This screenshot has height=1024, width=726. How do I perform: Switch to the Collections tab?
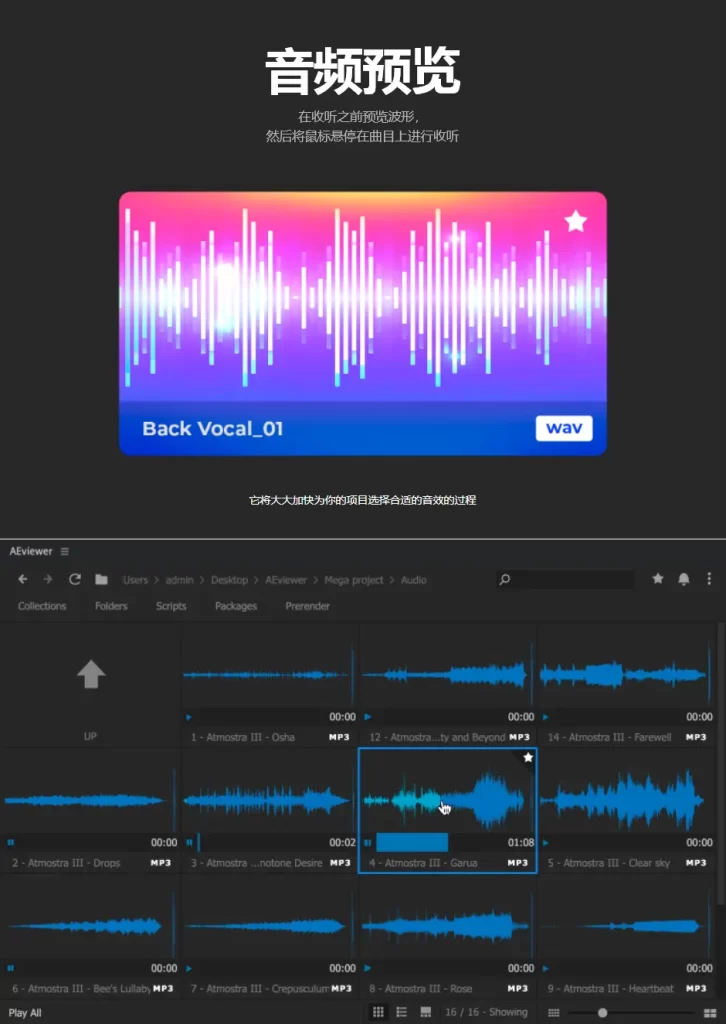pos(42,606)
